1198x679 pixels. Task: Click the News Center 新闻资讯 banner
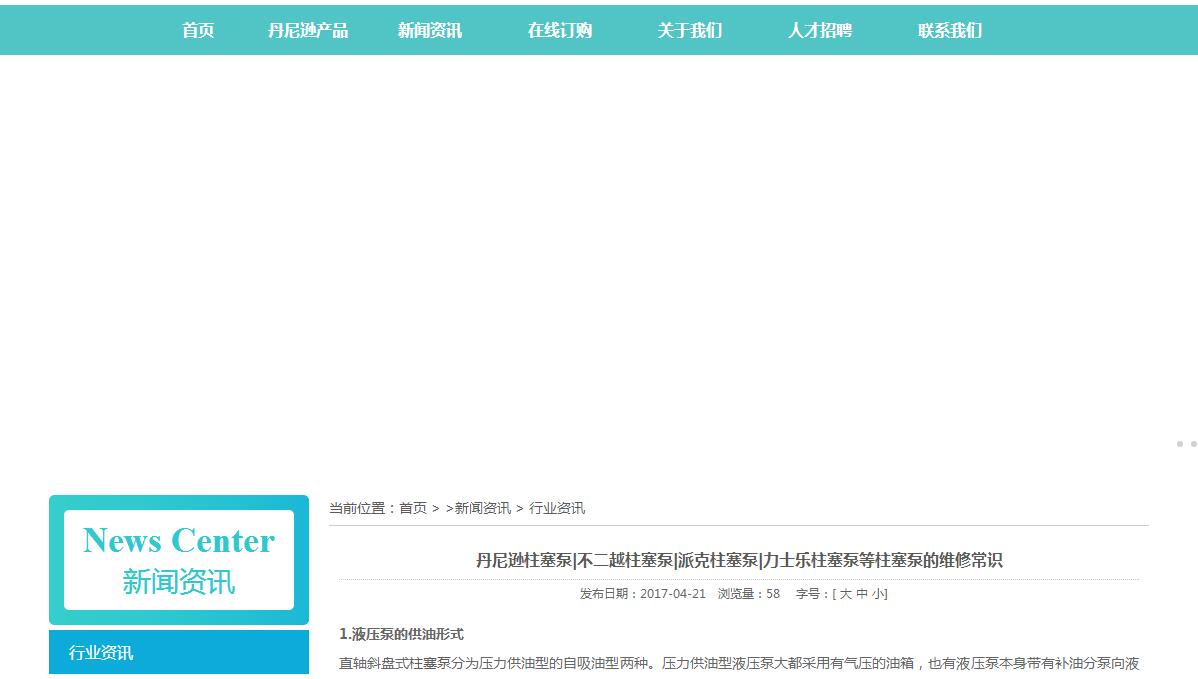click(x=179, y=560)
